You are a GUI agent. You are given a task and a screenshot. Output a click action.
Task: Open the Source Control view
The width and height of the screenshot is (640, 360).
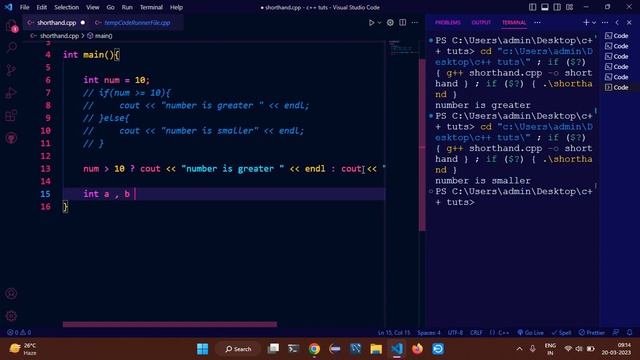coord(11,71)
